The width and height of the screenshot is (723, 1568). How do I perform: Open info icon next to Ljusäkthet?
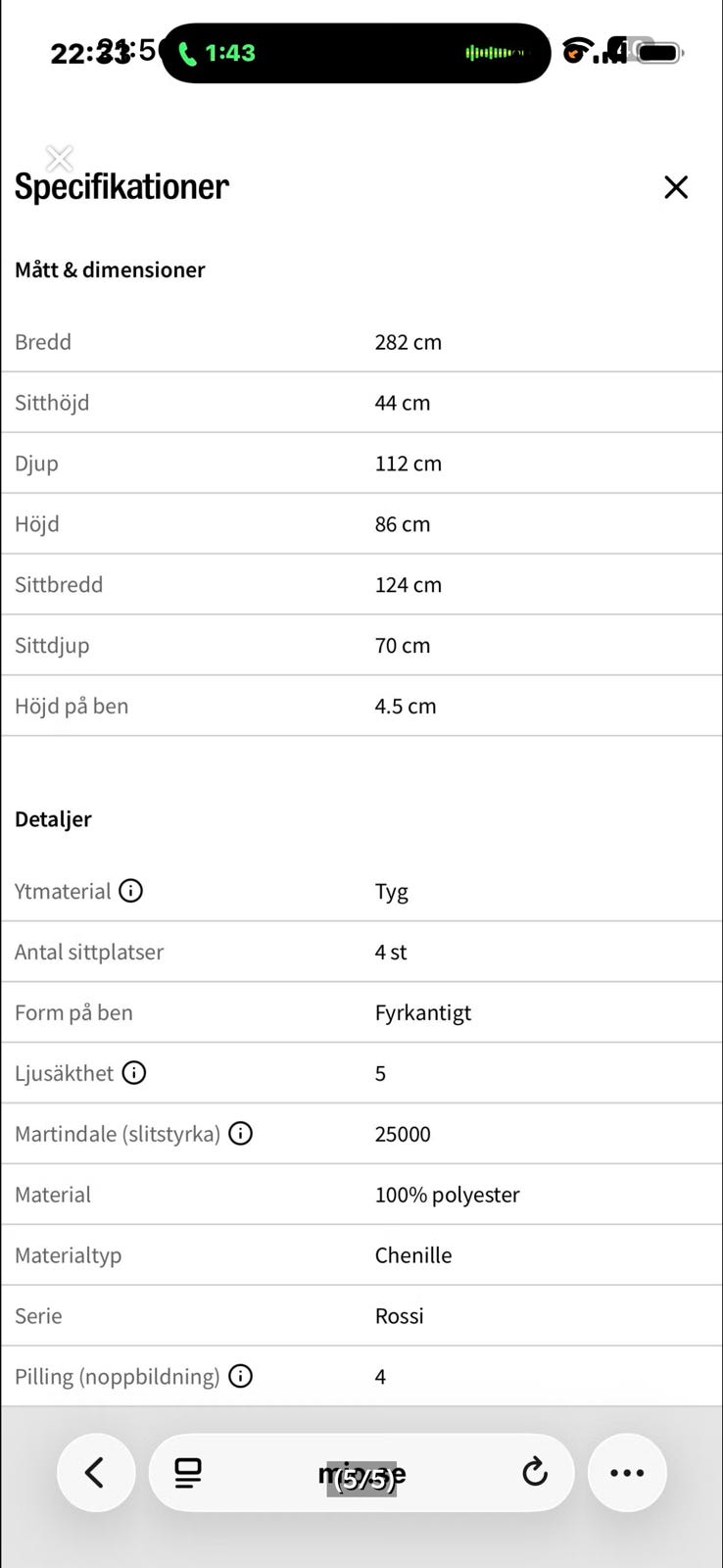coord(134,1073)
